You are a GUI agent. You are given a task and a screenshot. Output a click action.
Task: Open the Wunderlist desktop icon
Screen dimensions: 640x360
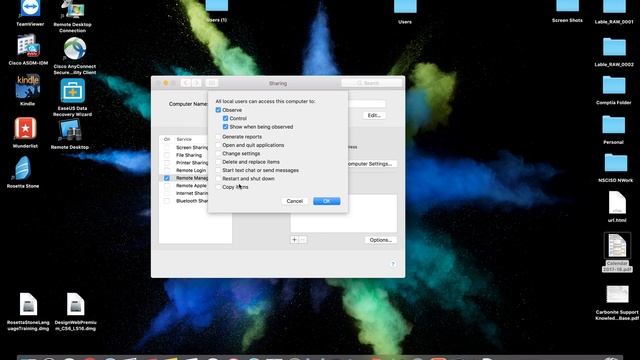pos(25,129)
